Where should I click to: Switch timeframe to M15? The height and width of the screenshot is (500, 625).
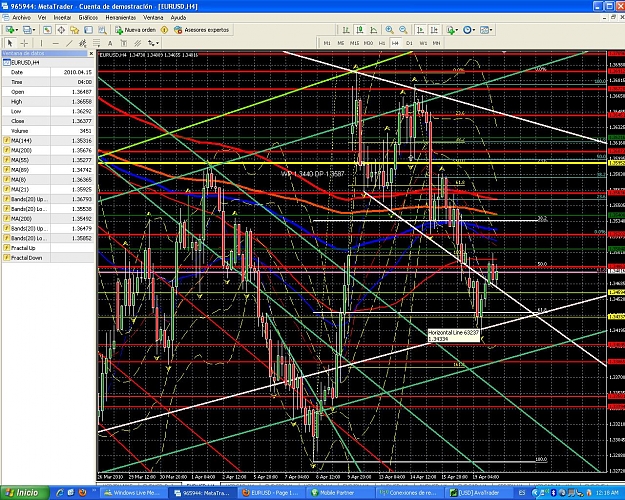(354, 43)
